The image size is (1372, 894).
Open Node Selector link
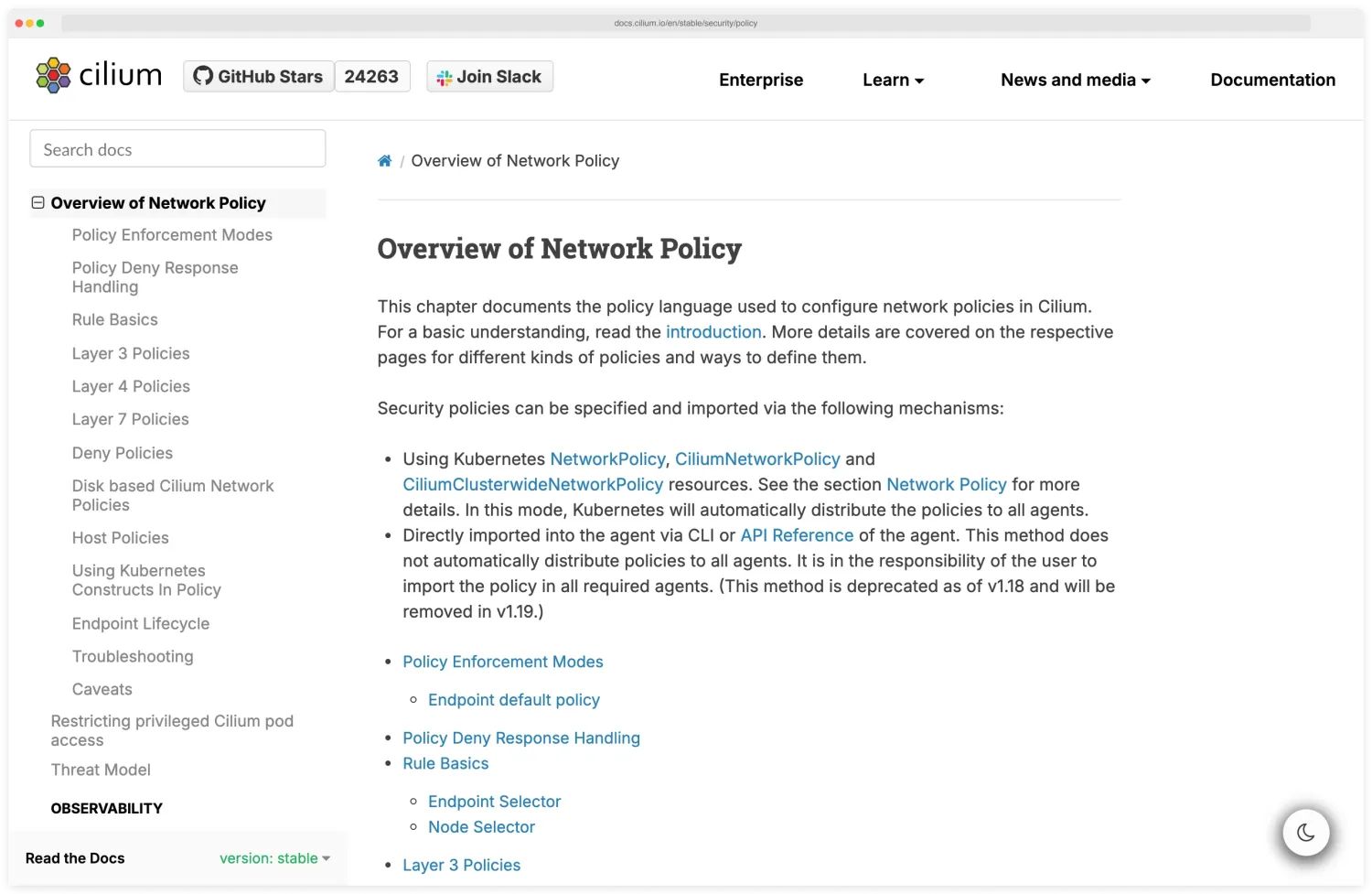(482, 828)
